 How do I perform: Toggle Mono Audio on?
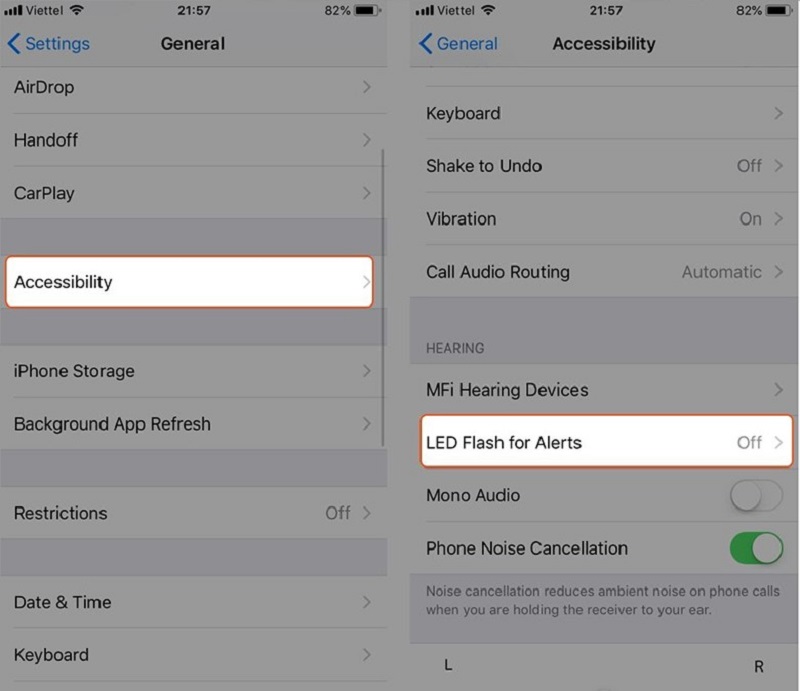(x=756, y=495)
